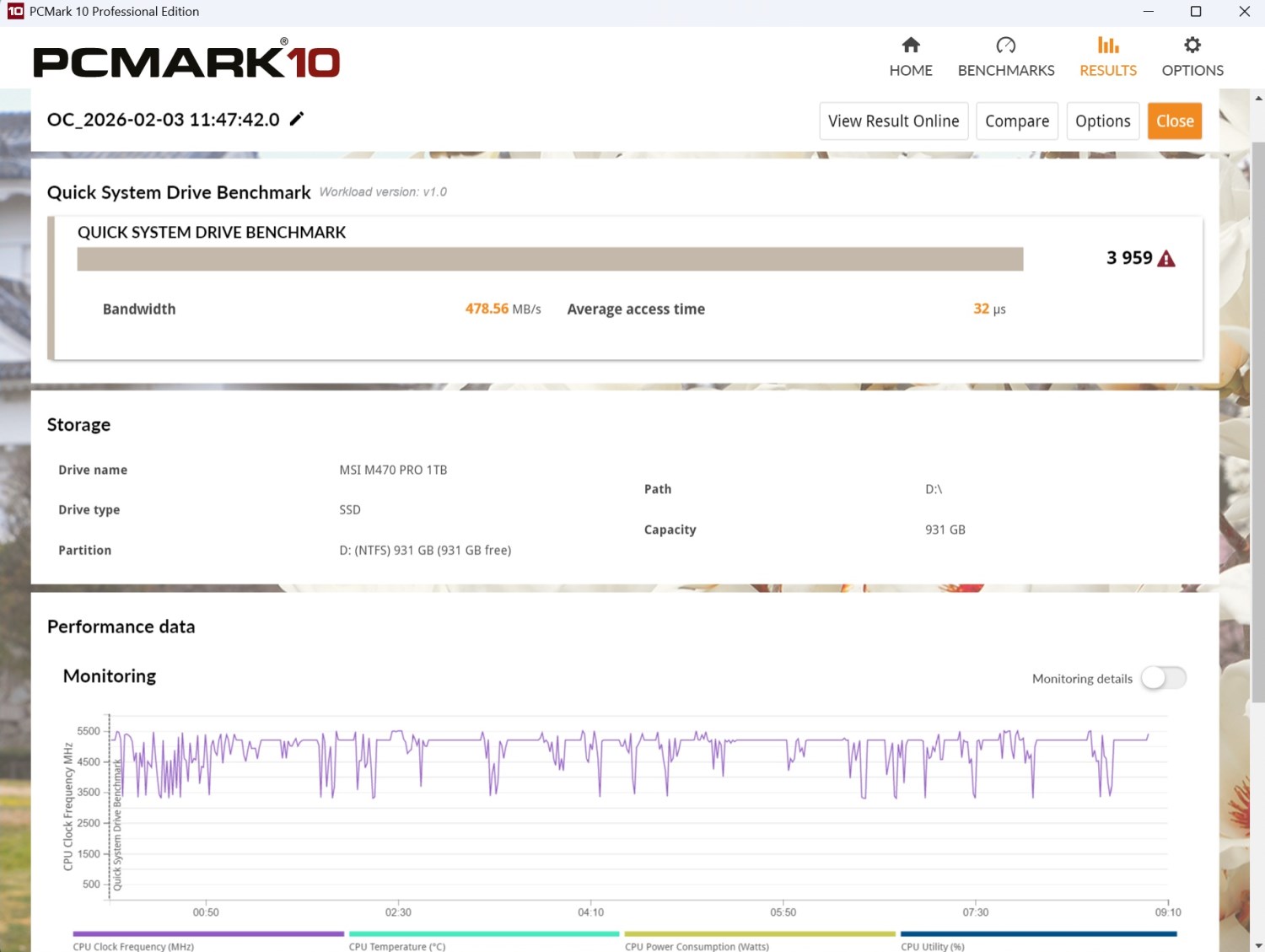The height and width of the screenshot is (952, 1265).
Task: Open the result Options button
Action: [x=1103, y=121]
